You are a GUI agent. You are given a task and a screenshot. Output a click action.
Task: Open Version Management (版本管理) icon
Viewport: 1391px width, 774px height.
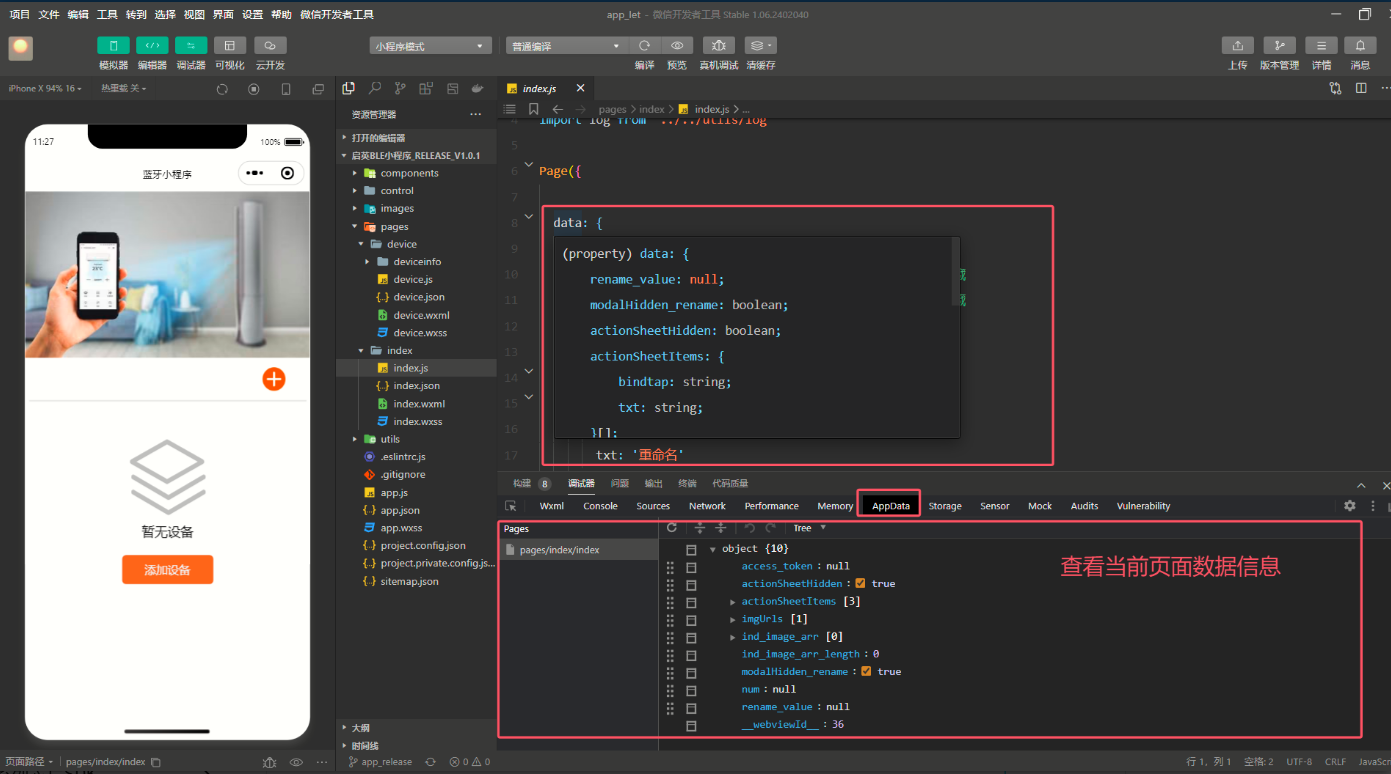pyautogui.click(x=1279, y=46)
